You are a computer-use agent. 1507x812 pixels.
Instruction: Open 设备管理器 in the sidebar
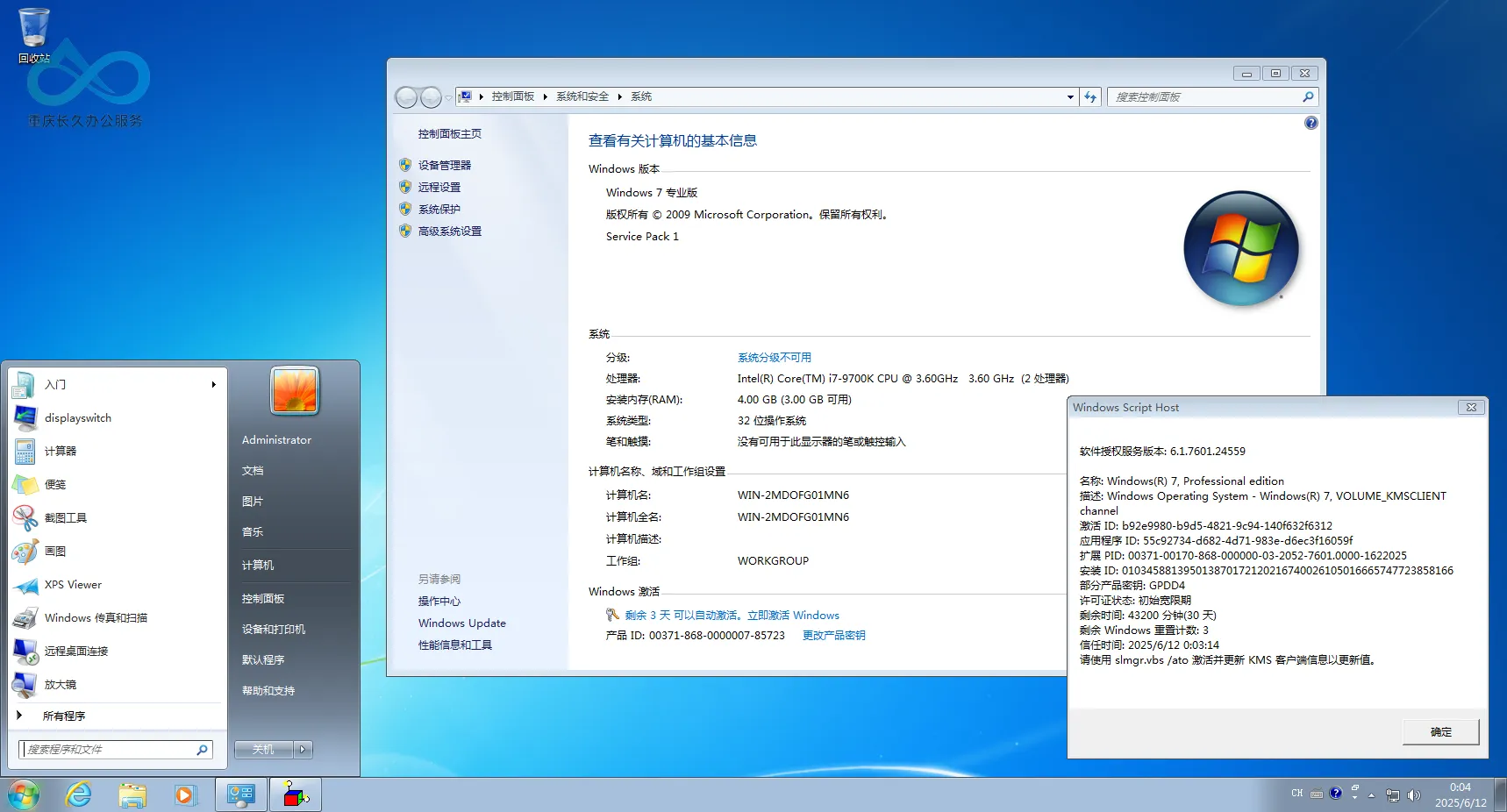pyautogui.click(x=445, y=166)
